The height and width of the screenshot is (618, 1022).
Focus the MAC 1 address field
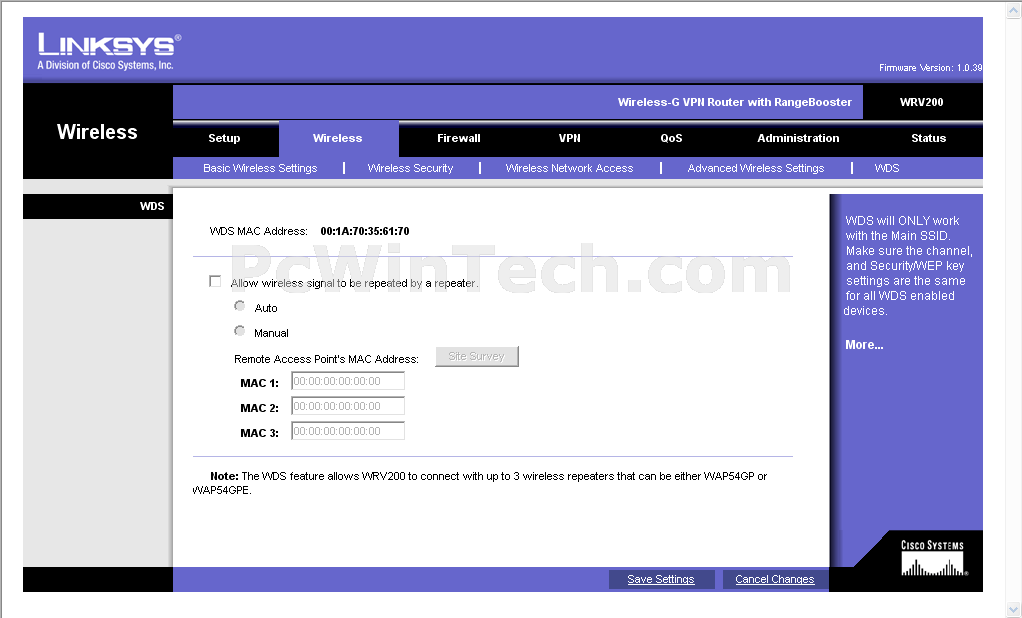pos(348,381)
